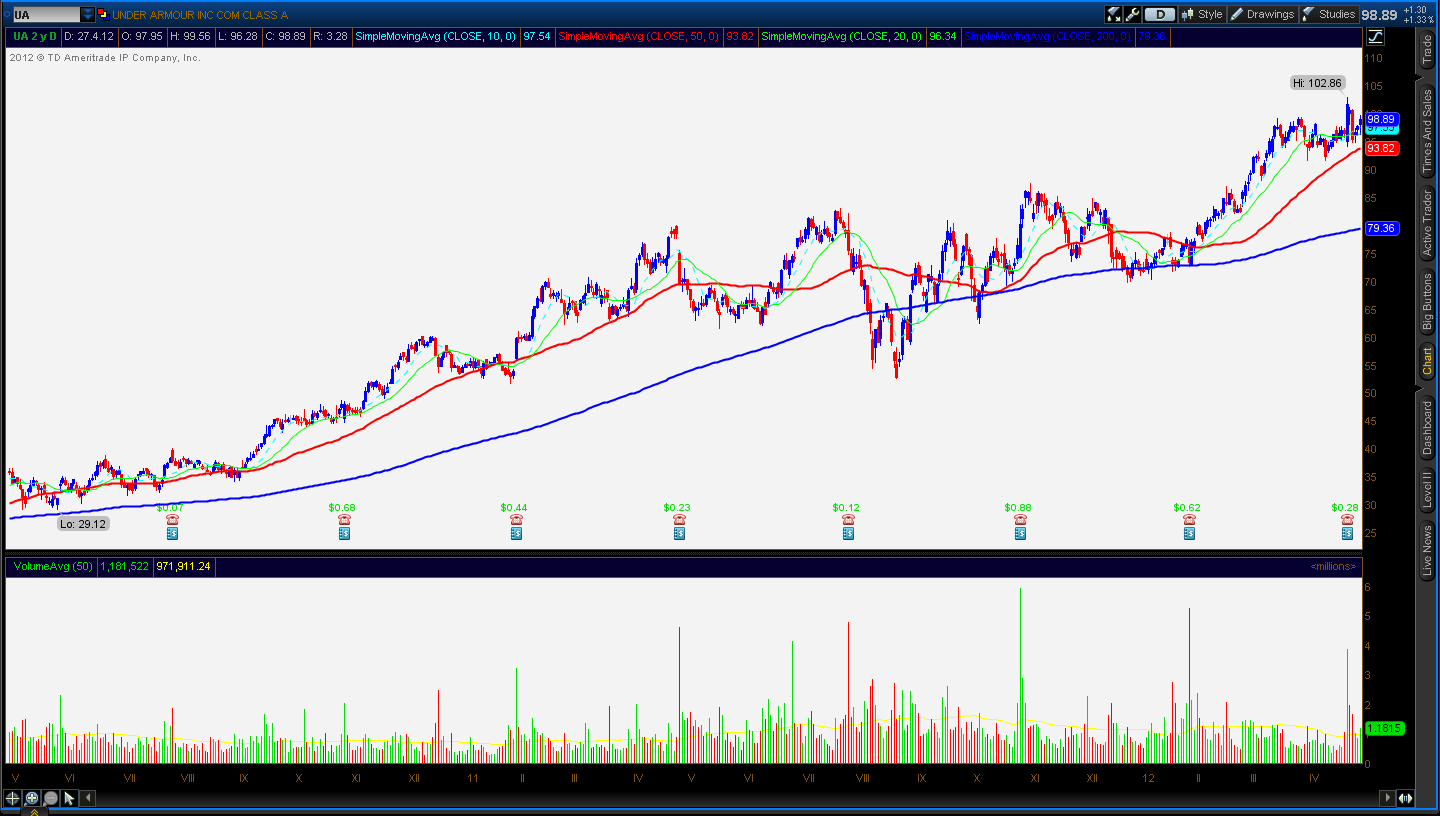
Task: Click the dividend icon below the $0.07 earnings
Action: pyautogui.click(x=172, y=534)
